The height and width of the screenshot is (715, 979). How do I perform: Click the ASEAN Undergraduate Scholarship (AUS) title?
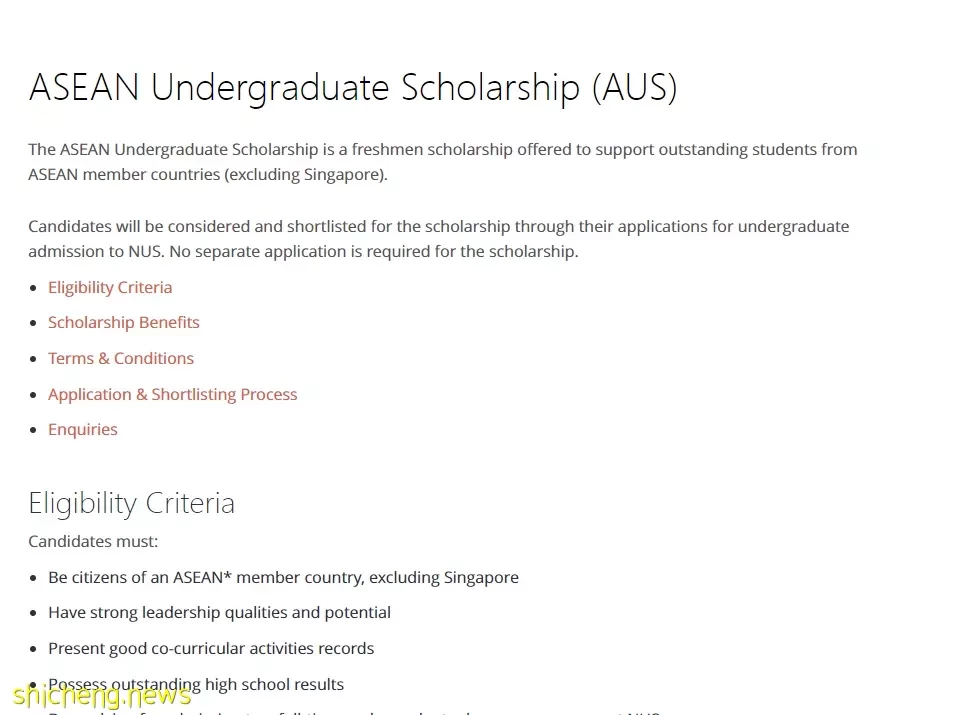353,87
